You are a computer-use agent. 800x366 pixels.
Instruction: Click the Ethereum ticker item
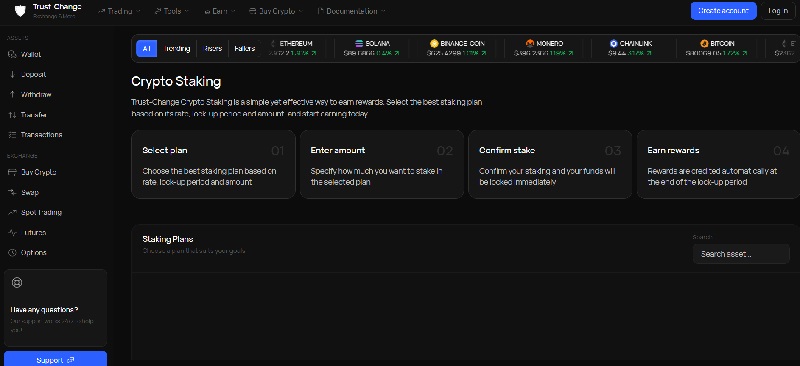[x=292, y=48]
